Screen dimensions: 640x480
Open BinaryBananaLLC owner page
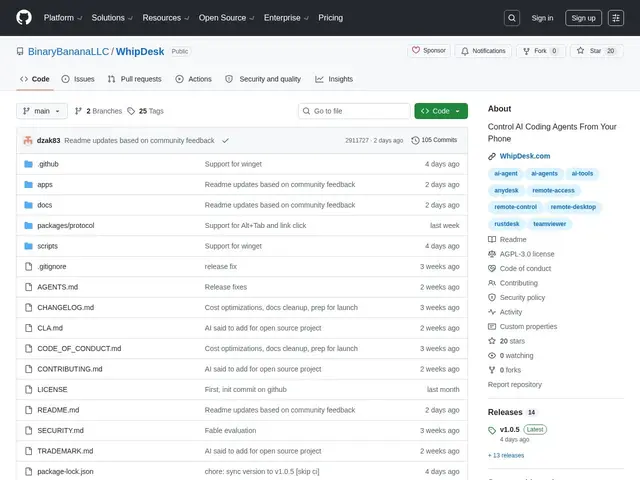(x=68, y=51)
